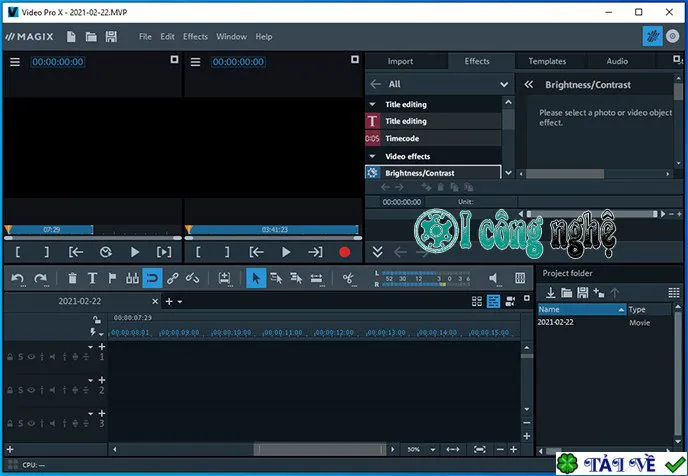Click the insert object frame icon
688x476 pixels.
pyautogui.click(x=225, y=278)
